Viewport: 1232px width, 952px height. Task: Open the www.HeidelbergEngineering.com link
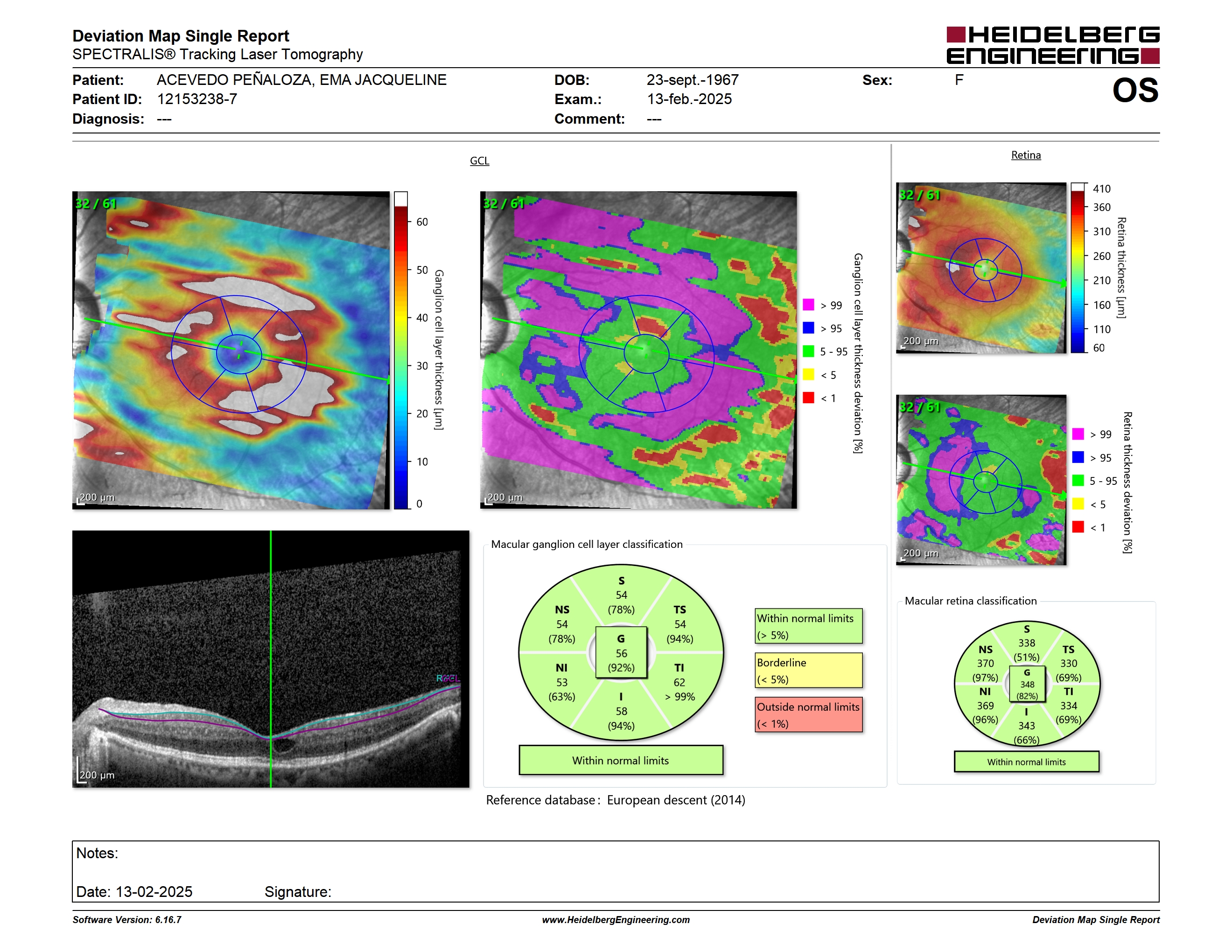[x=616, y=919]
